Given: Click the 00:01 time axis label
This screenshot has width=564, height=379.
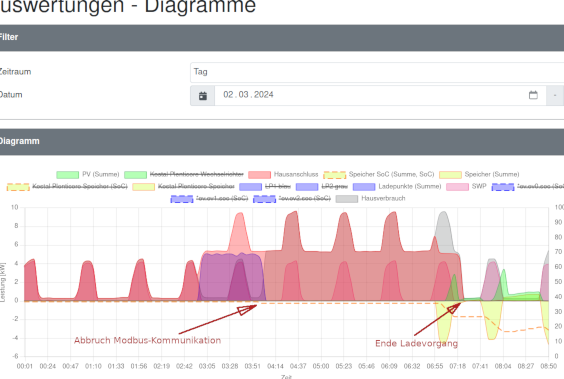Looking at the screenshot, I should tap(25, 366).
